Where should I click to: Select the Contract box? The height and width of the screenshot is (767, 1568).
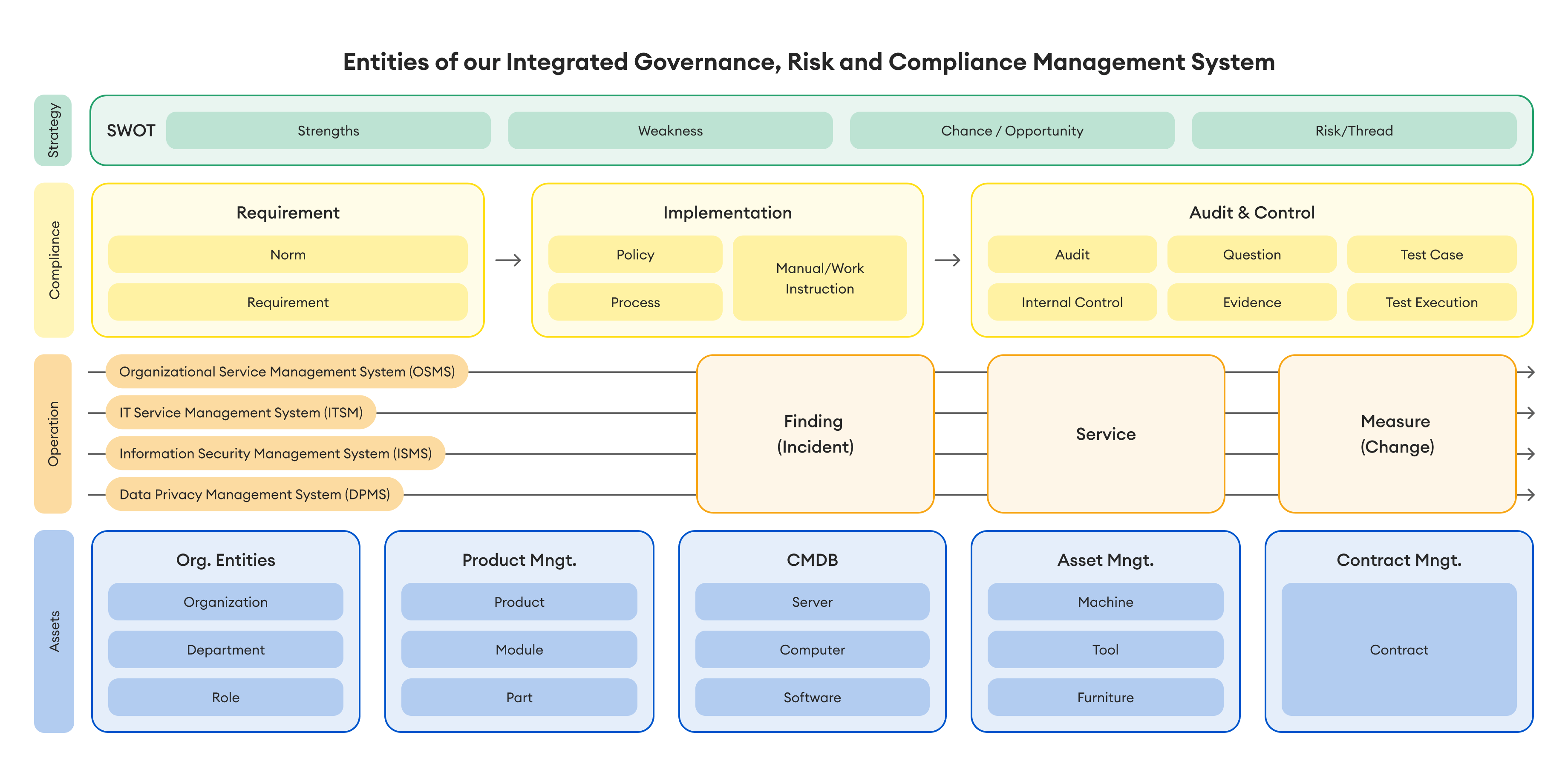pos(1399,649)
